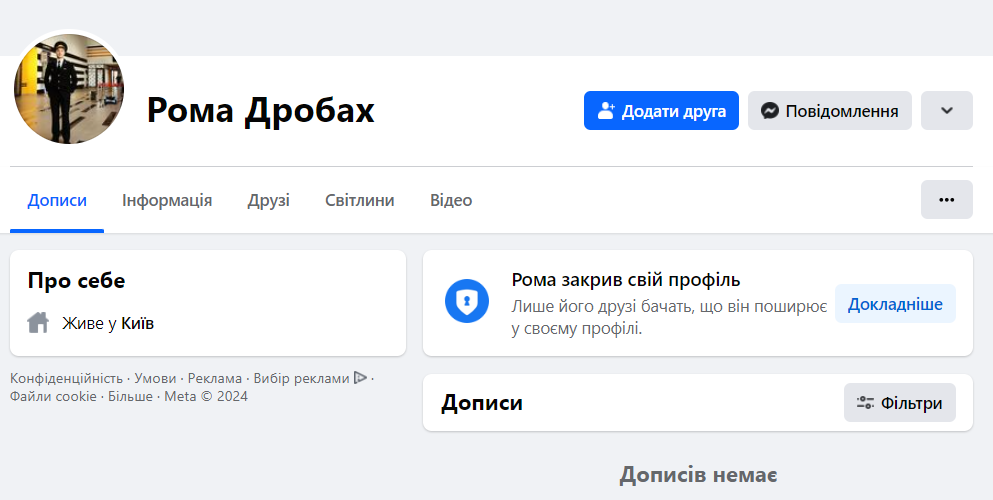Expand the chevron dropdown next to Повідомлення
The width and height of the screenshot is (993, 500).
pos(946,111)
